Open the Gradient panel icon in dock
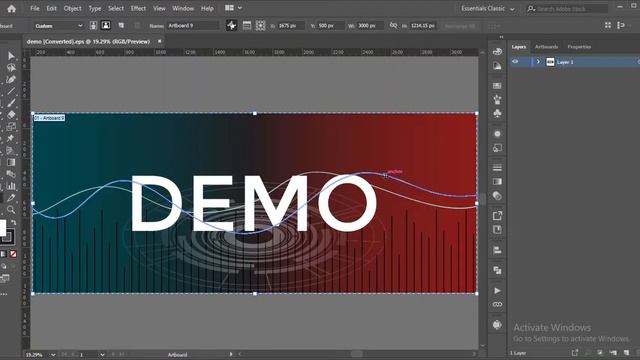The height and width of the screenshot is (360, 640). [497, 182]
